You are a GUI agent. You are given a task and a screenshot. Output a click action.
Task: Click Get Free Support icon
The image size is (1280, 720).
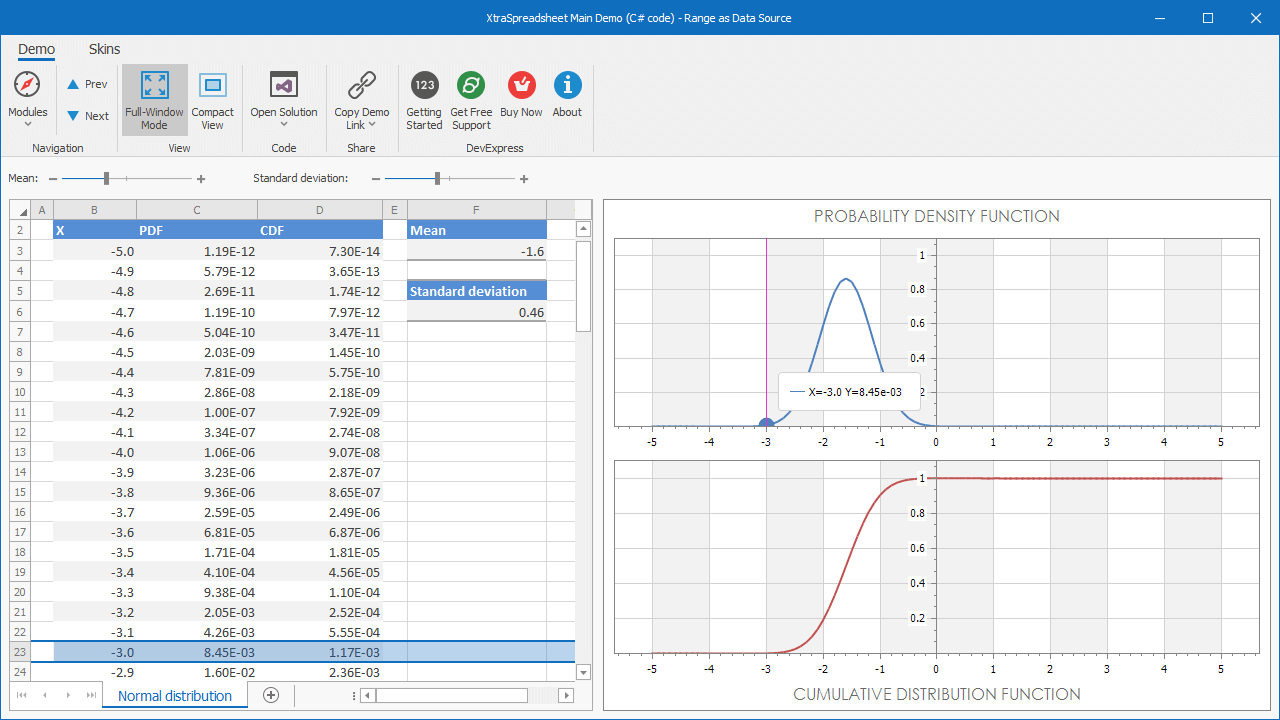click(x=471, y=85)
